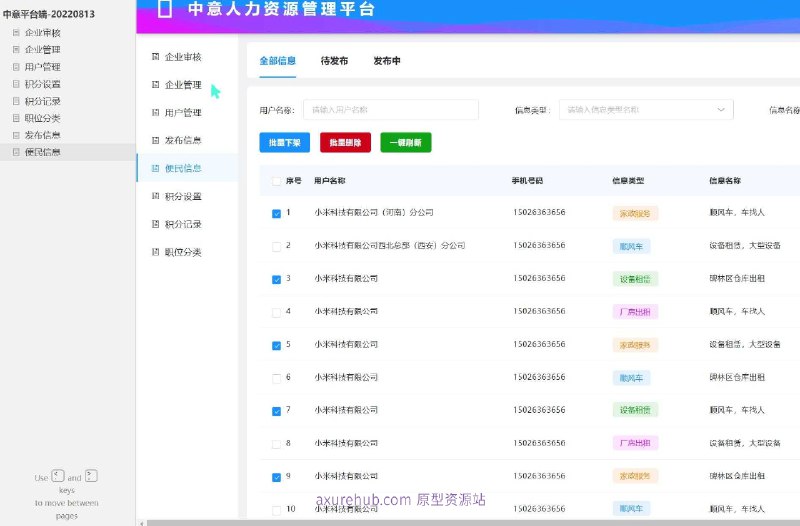Viewport: 800px width, 526px height.
Task: Open 发布信息 page in Axure page list
Action: pyautogui.click(x=42, y=135)
